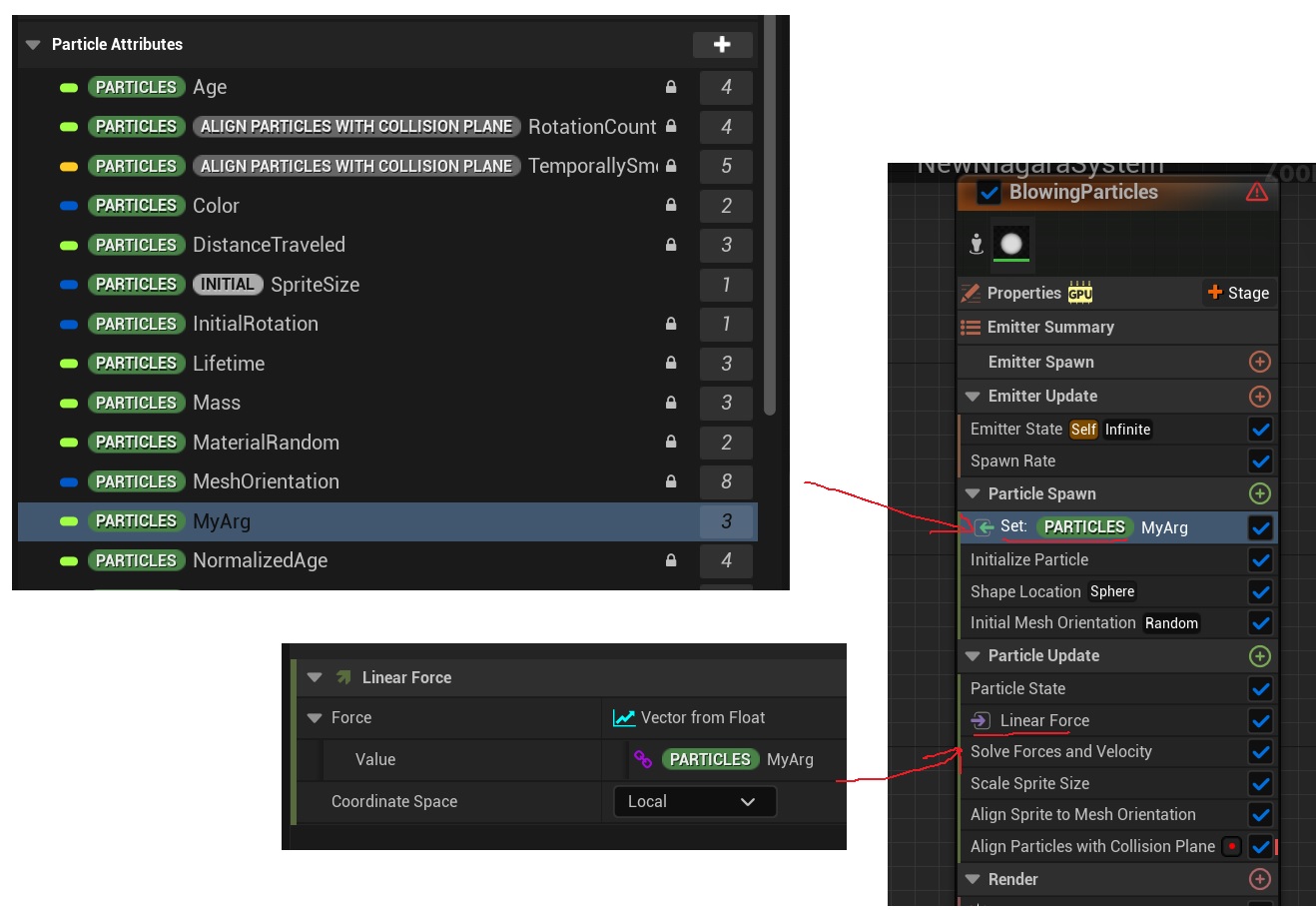Click the lock icon on the NormalizedAge row
The width and height of the screenshot is (1316, 910).
pos(671,560)
